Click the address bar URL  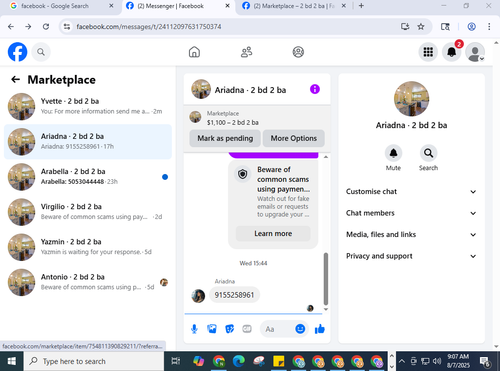149,27
